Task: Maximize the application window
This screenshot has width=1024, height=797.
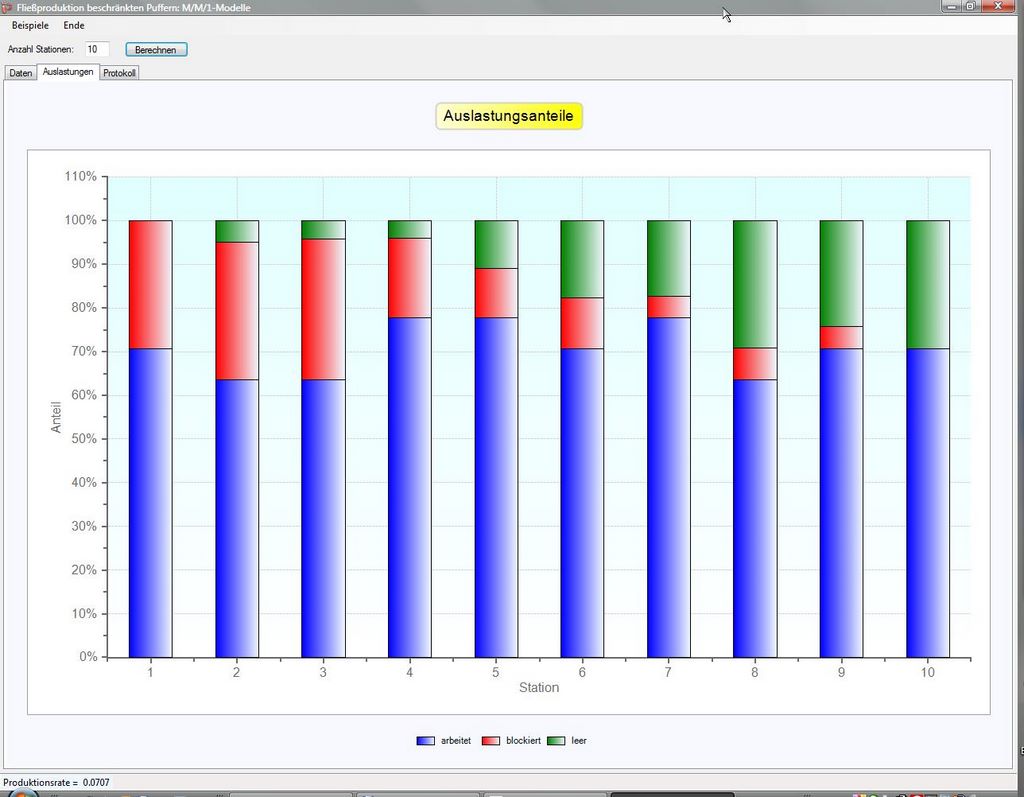Action: [970, 6]
